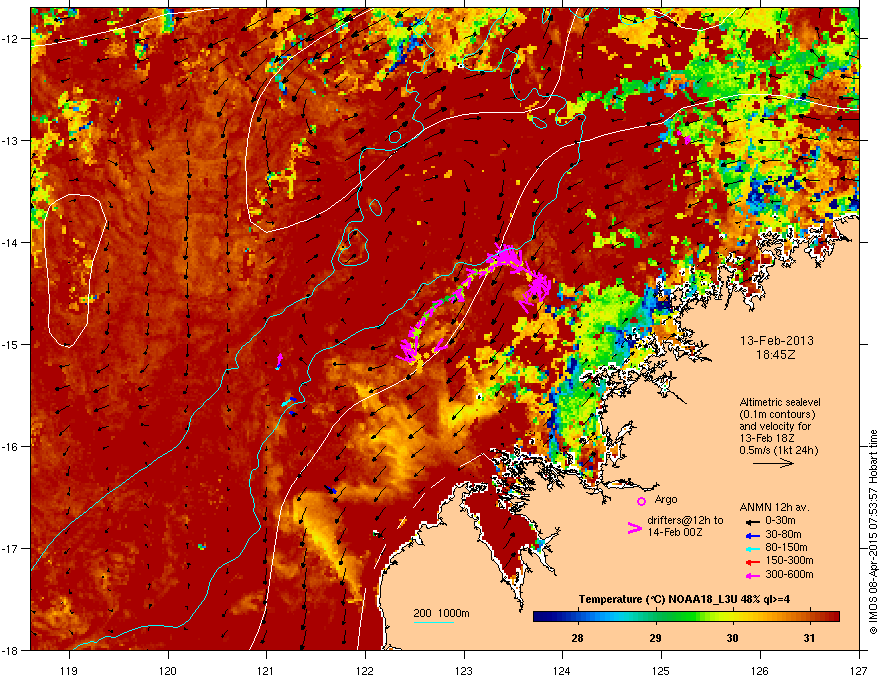This screenshot has width=880, height=680.
Task: Click the '0.5m/s (1kt 24h)' text
Action: tap(778, 450)
